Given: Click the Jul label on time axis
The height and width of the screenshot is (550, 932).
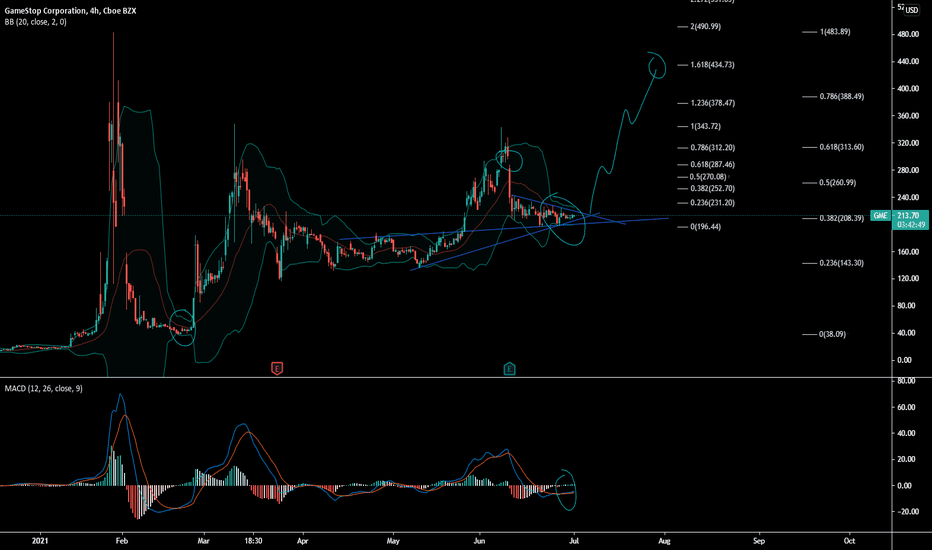Looking at the screenshot, I should pyautogui.click(x=574, y=541).
